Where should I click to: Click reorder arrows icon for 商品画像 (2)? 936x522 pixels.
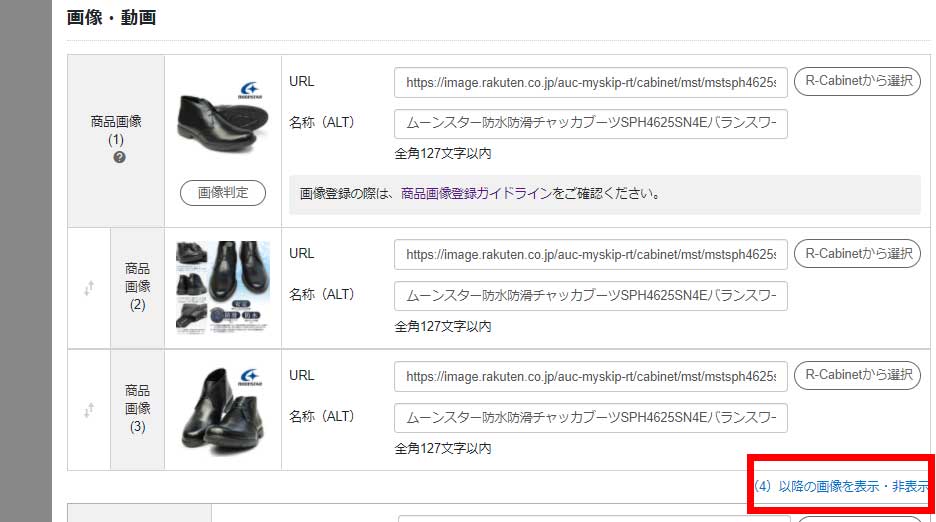point(89,288)
